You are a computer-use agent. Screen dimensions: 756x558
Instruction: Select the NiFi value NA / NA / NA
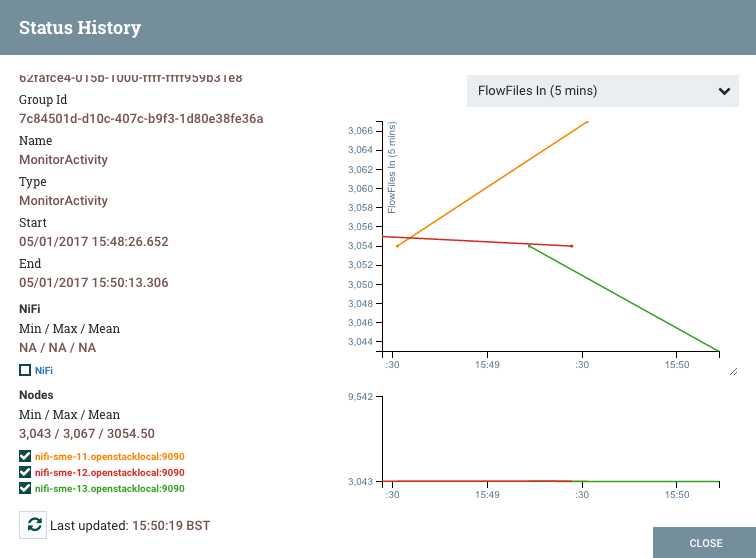57,348
